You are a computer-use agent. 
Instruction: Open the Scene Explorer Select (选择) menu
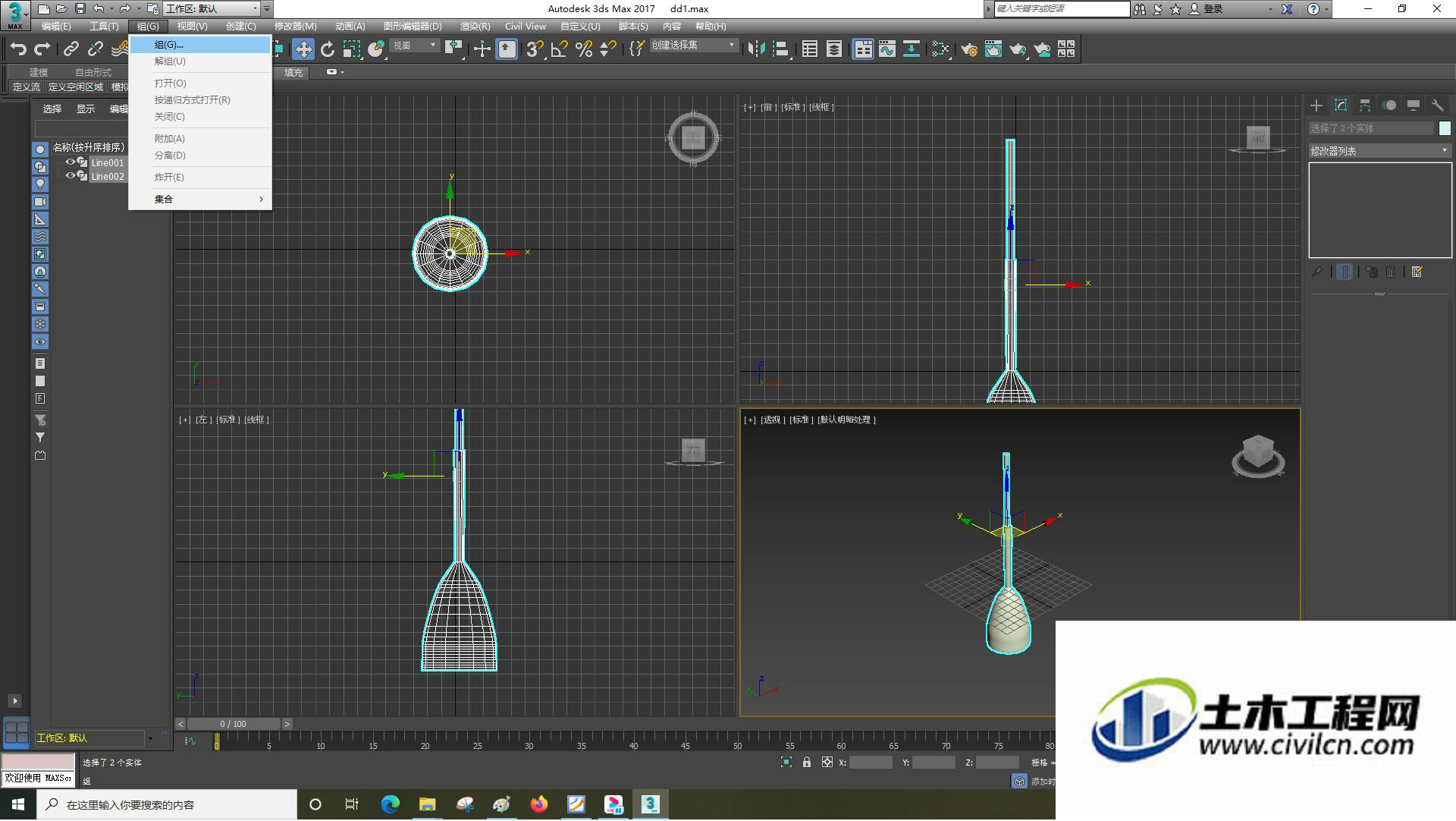52,109
